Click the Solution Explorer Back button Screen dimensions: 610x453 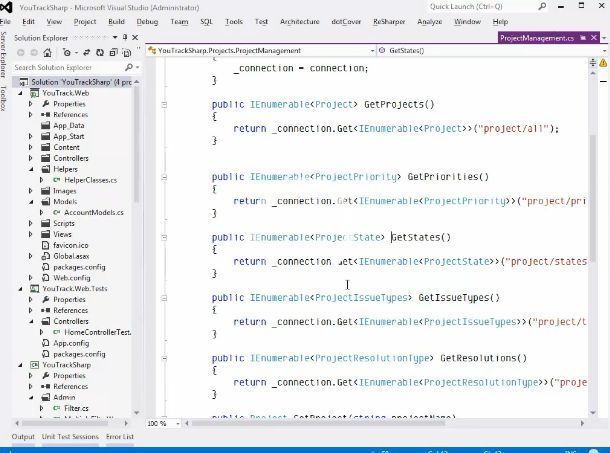[21, 53]
